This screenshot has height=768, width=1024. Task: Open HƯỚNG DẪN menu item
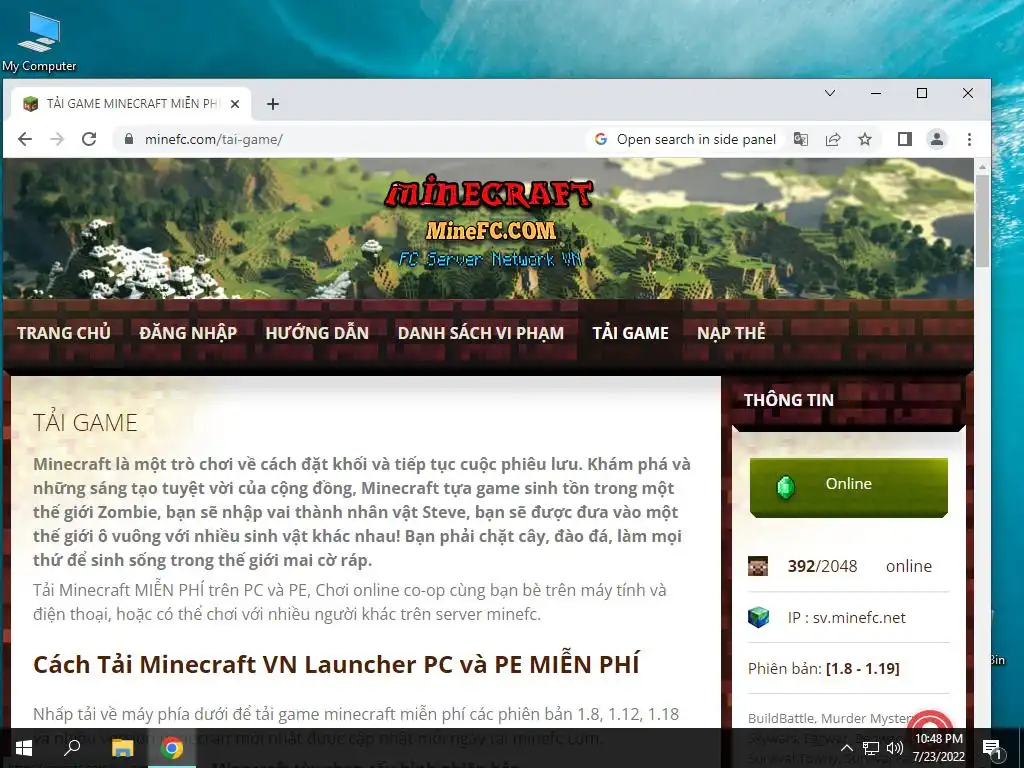pos(317,333)
